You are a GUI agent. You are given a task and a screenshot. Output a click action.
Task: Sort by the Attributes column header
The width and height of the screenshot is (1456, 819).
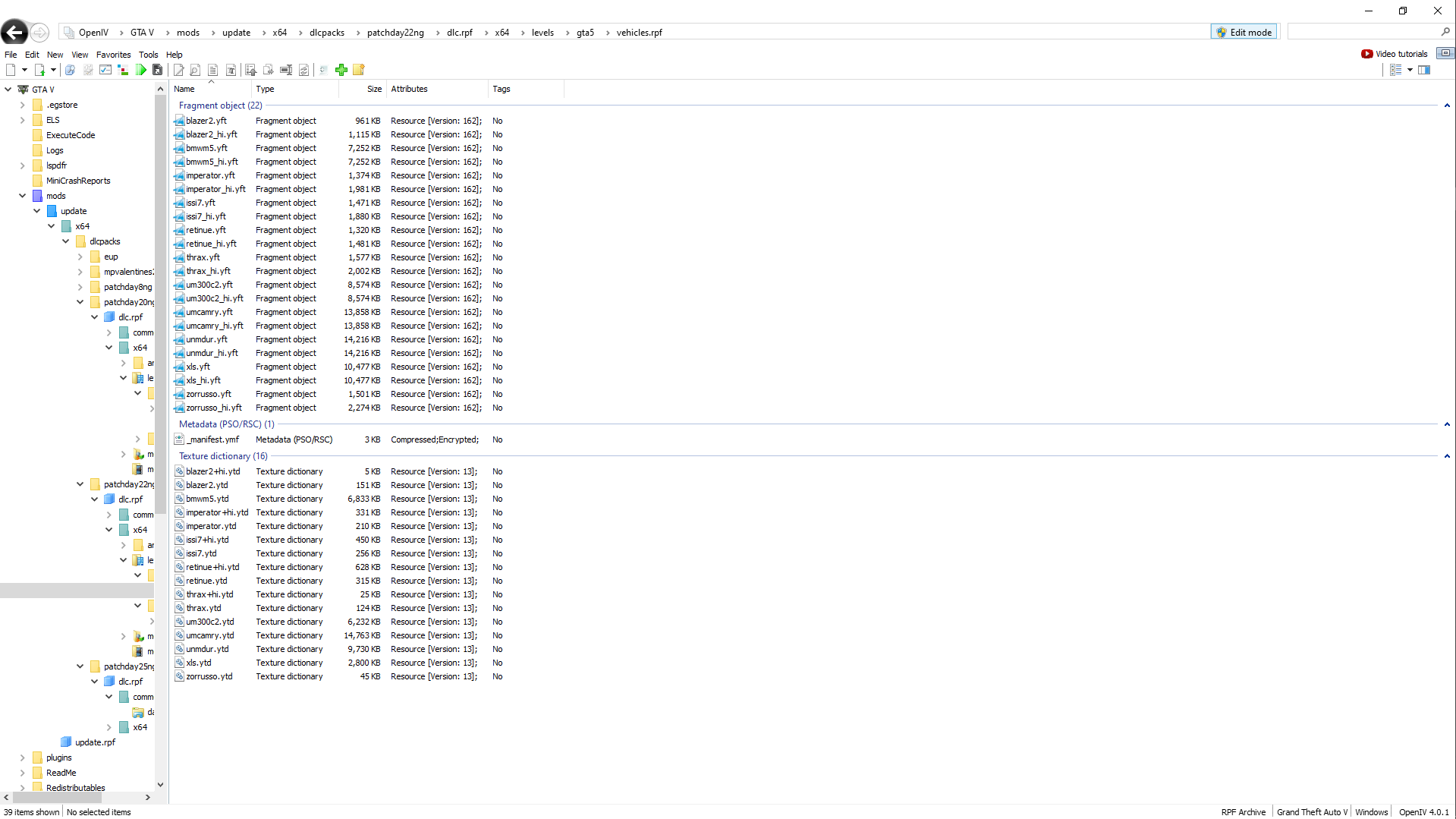(x=437, y=89)
